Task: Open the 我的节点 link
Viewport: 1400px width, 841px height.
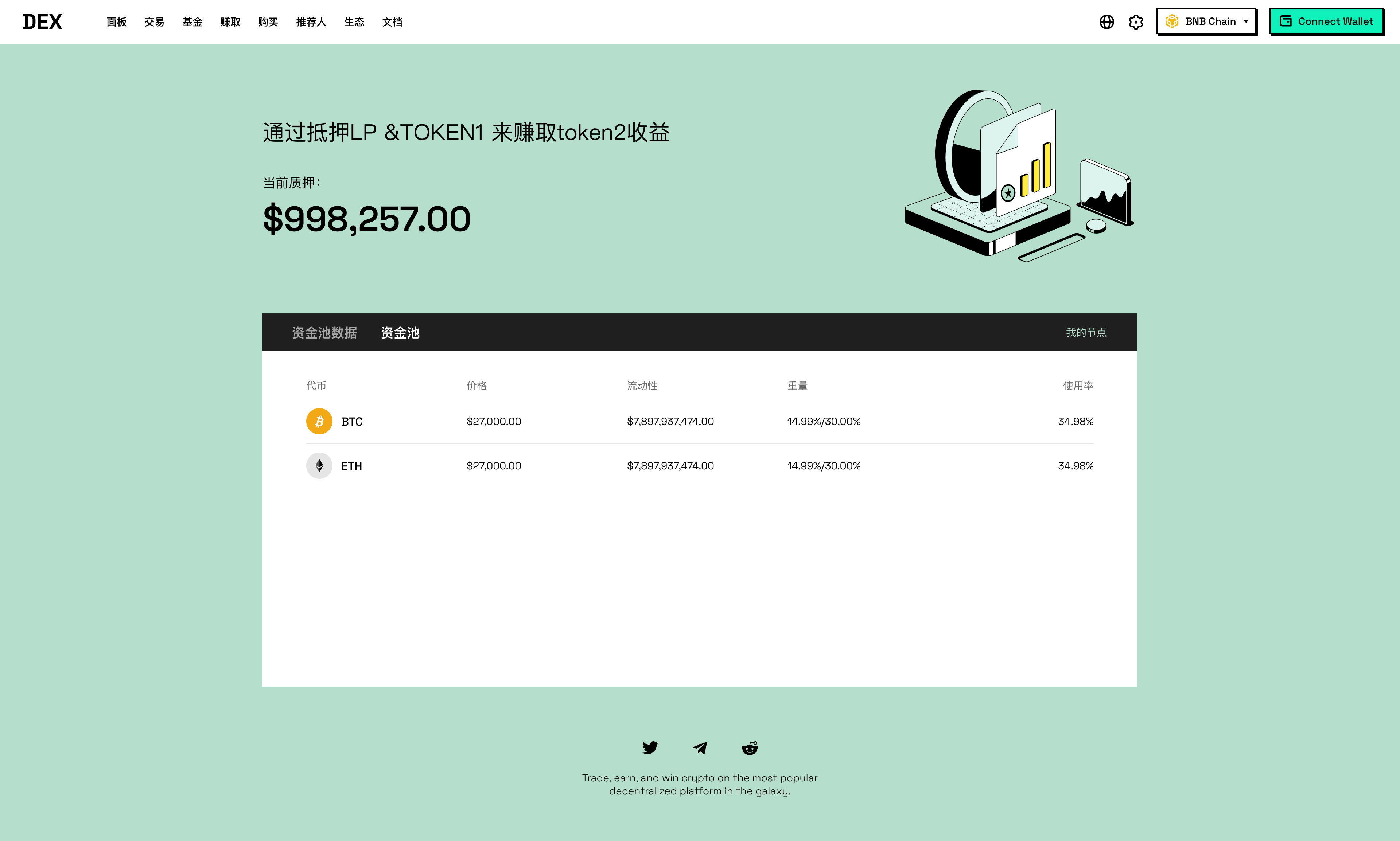Action: coord(1086,333)
